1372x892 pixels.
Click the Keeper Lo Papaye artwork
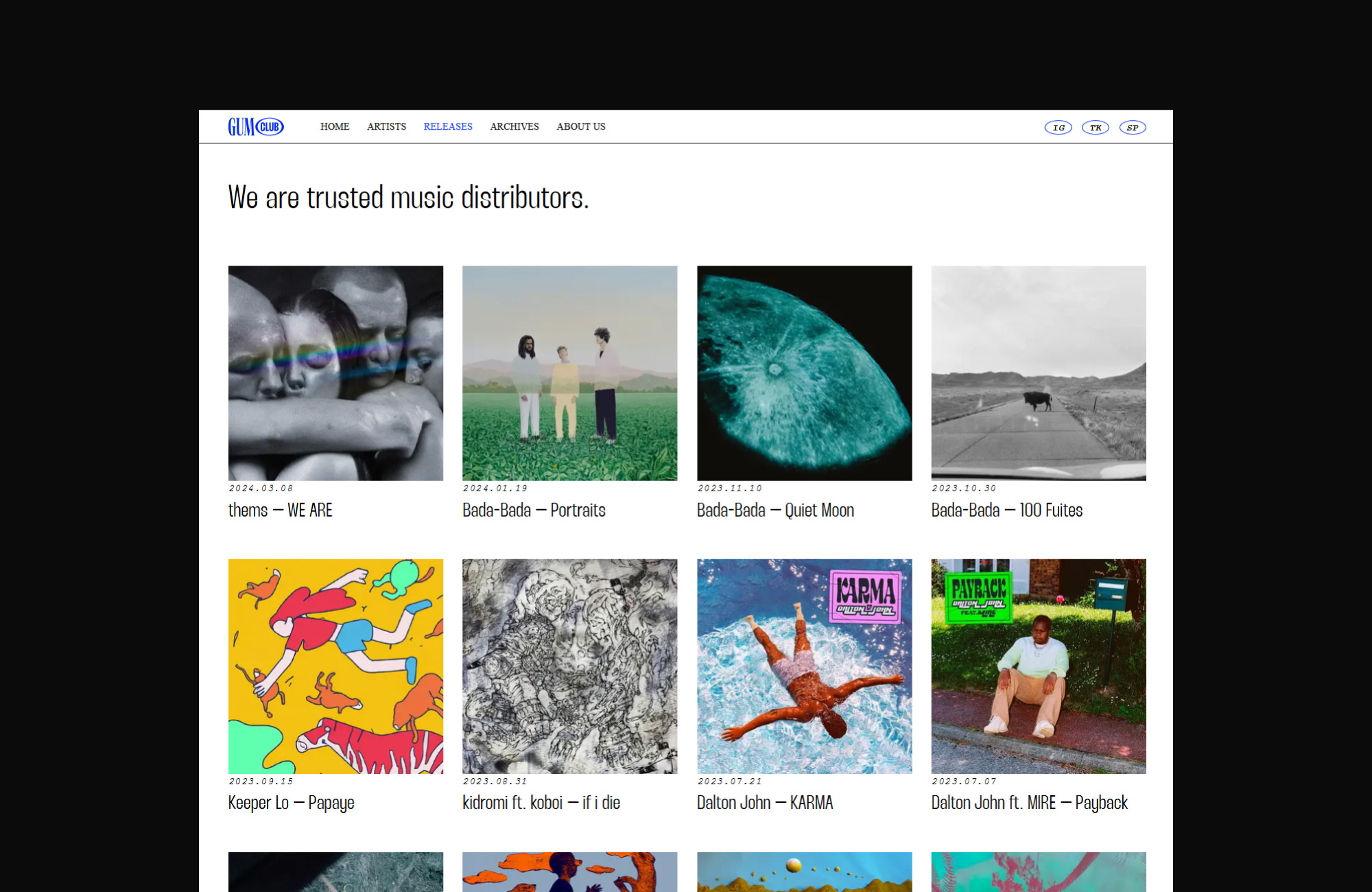(x=335, y=666)
